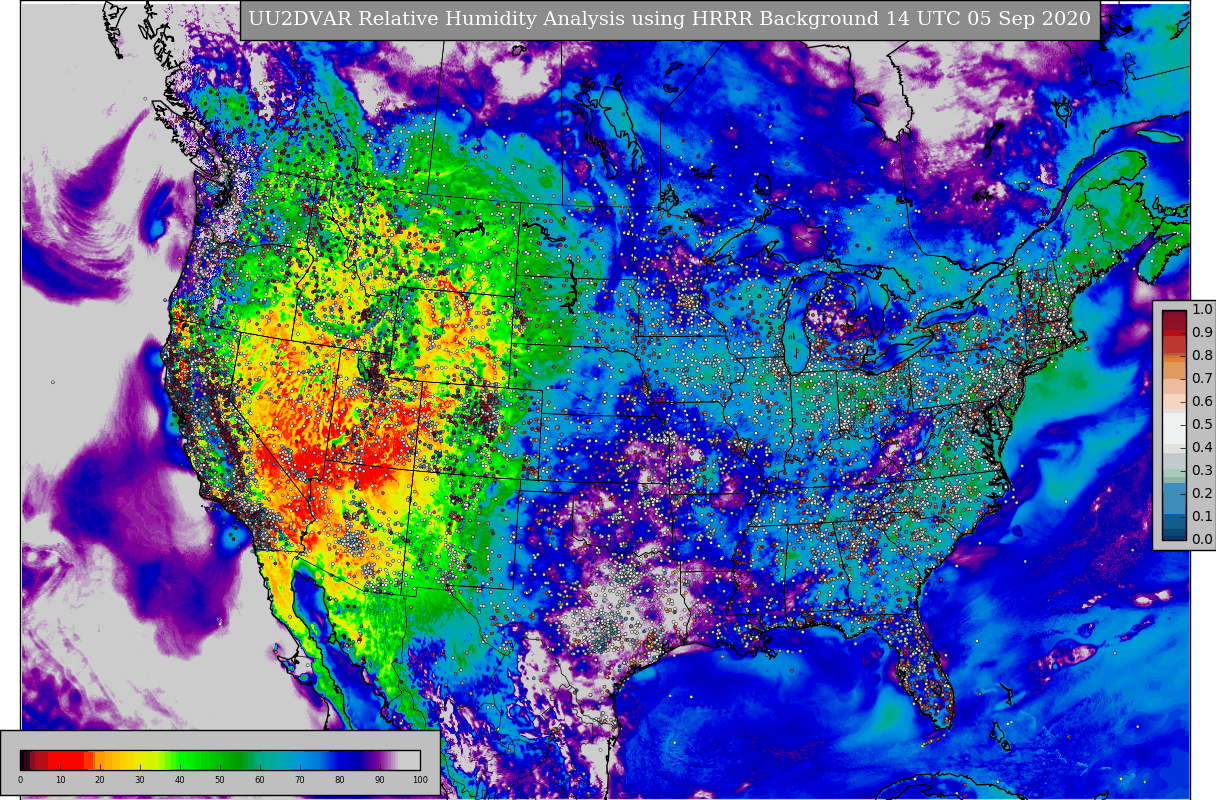Click the vertical 0.0–1.0 color scale bar
This screenshot has width=1216, height=800.
(x=1174, y=425)
